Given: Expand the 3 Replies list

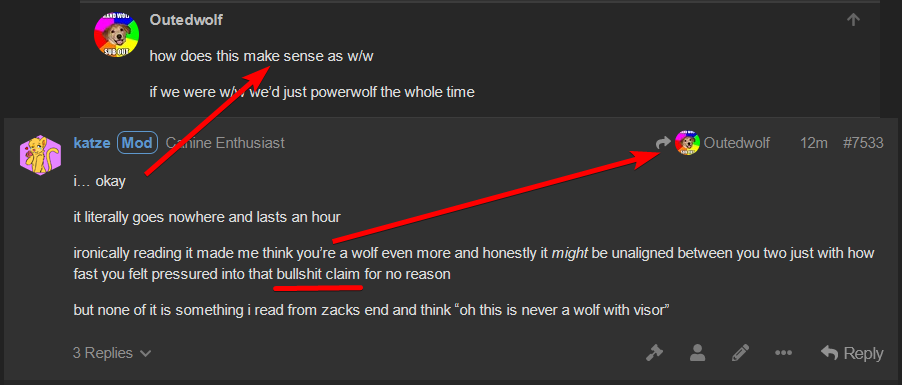Looking at the screenshot, I should click(x=112, y=353).
